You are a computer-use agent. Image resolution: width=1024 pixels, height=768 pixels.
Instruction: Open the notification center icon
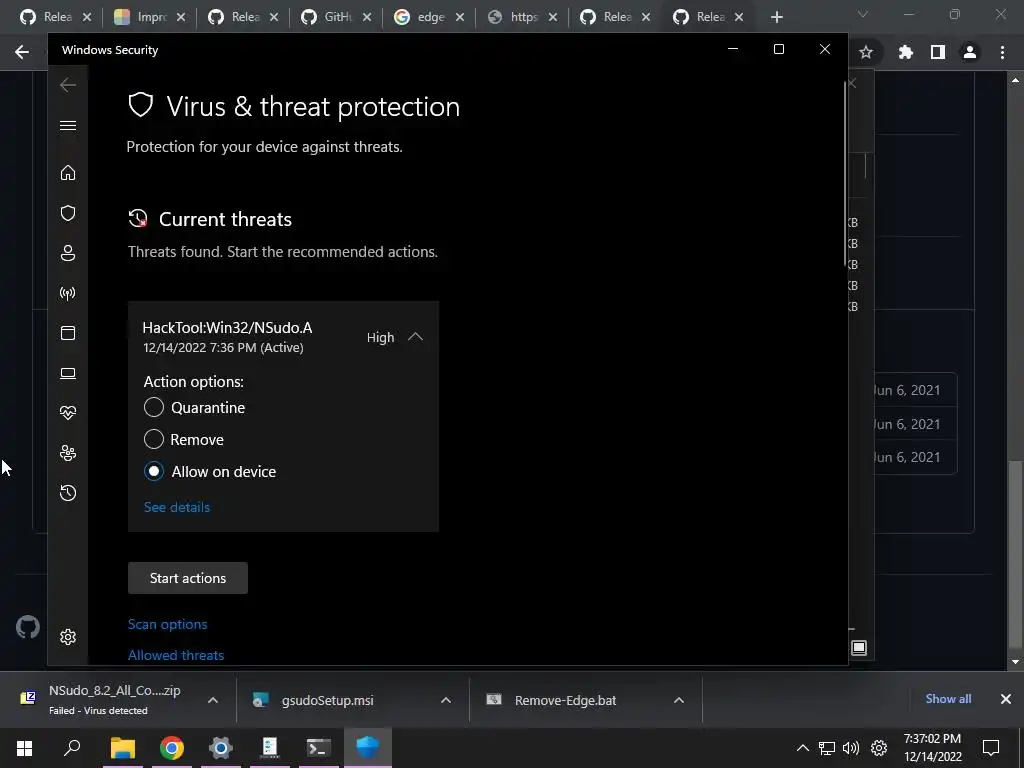click(x=991, y=748)
